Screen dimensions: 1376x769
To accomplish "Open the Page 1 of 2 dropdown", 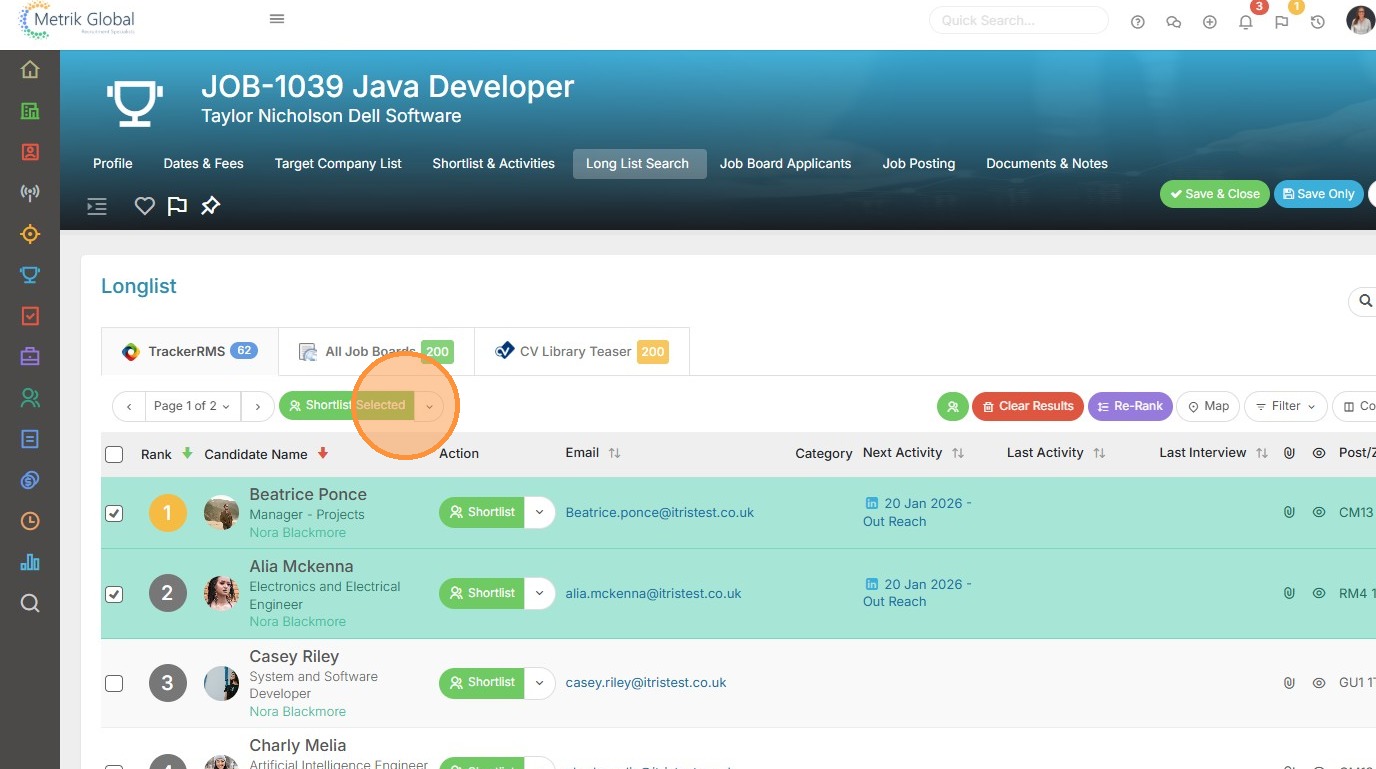I will (x=191, y=406).
